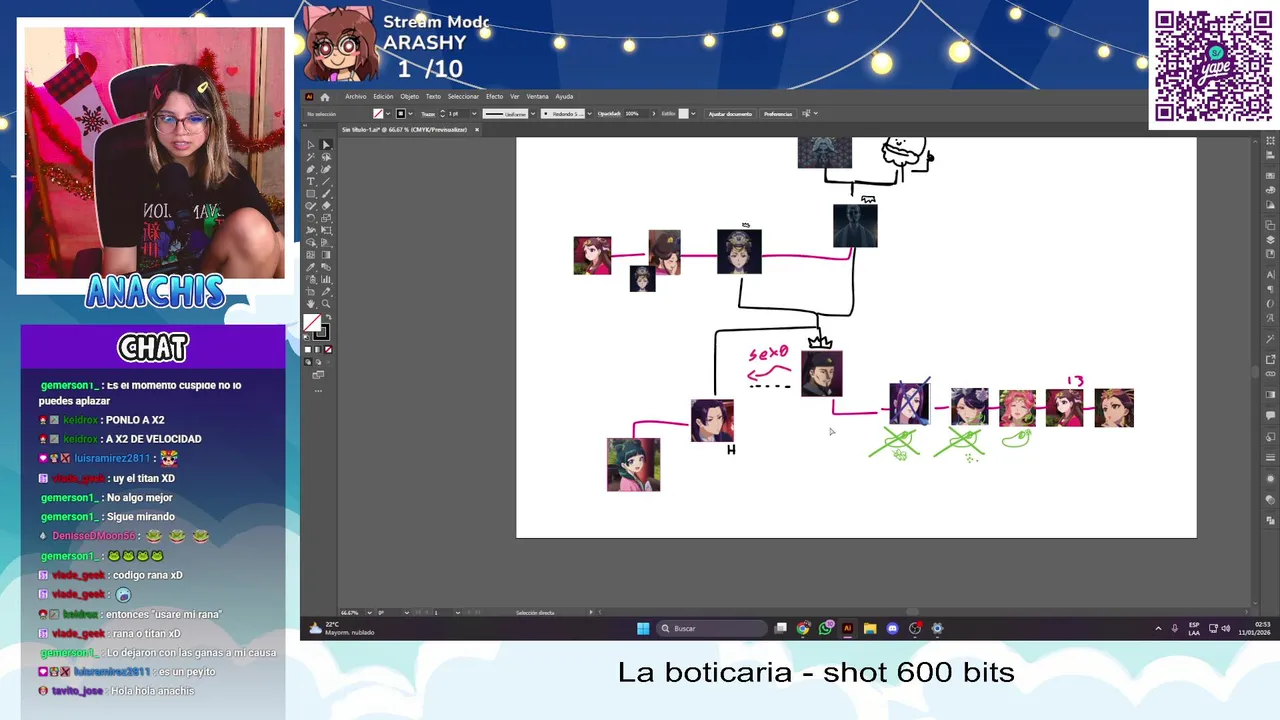
Task: Click the Illustrator Home icon
Action: [x=325, y=97]
